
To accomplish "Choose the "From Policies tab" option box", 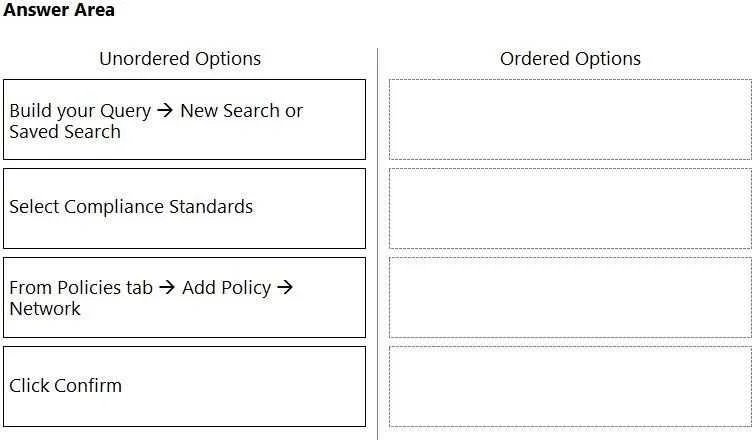I will point(184,297).
